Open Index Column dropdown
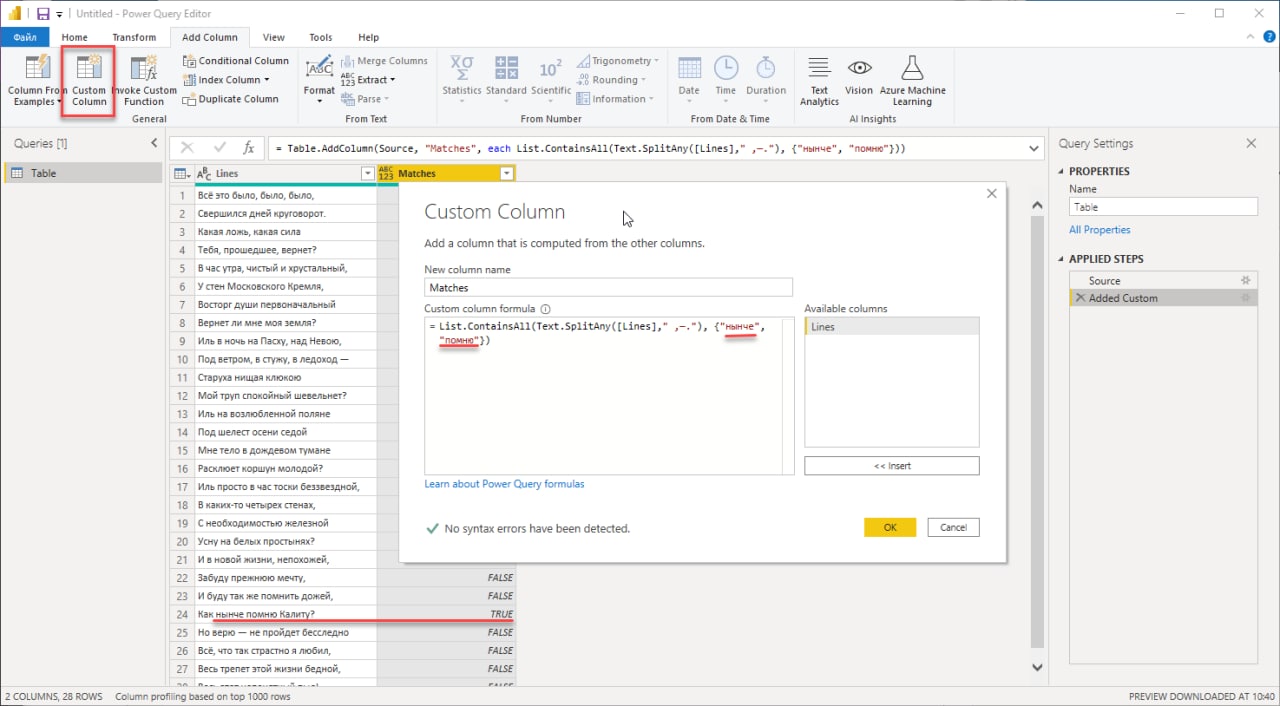The height and width of the screenshot is (706, 1280). pos(265,80)
